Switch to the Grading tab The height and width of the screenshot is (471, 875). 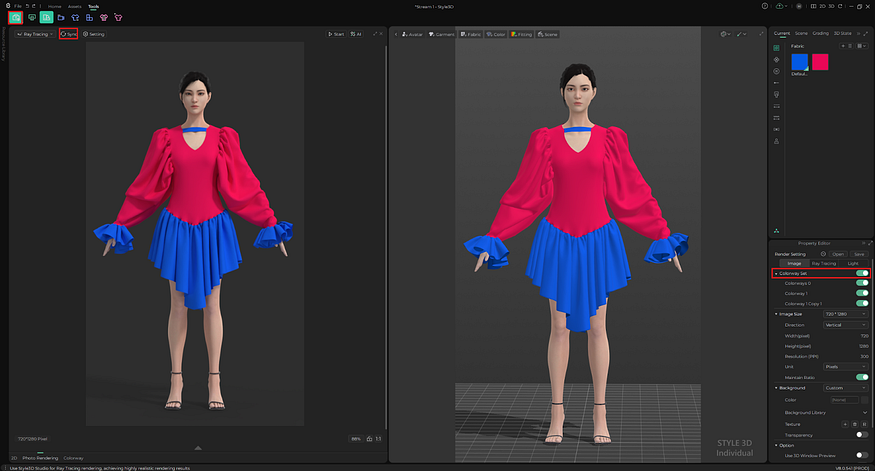[820, 33]
